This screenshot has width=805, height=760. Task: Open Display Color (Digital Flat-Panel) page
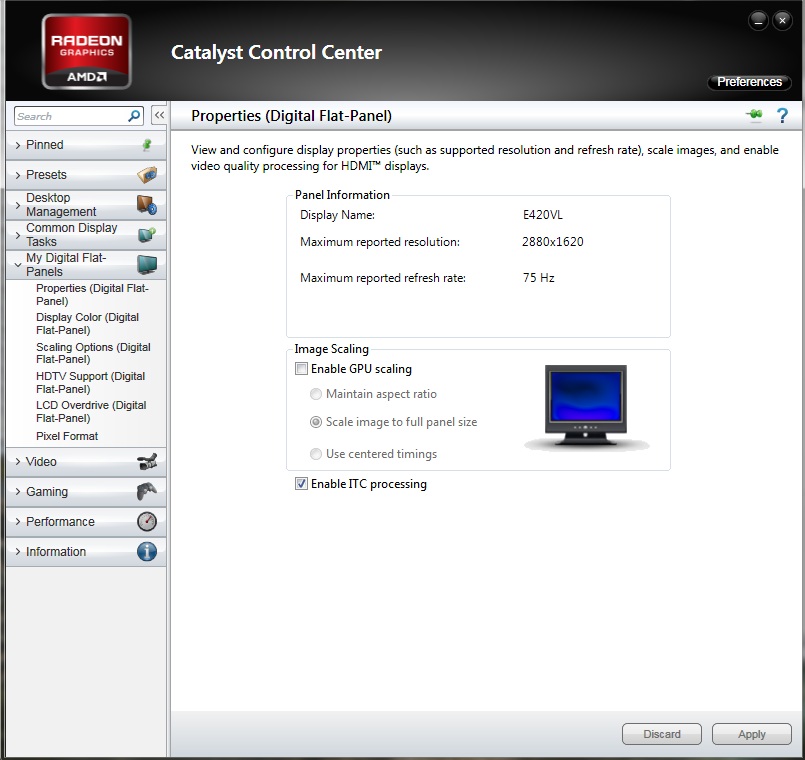88,324
